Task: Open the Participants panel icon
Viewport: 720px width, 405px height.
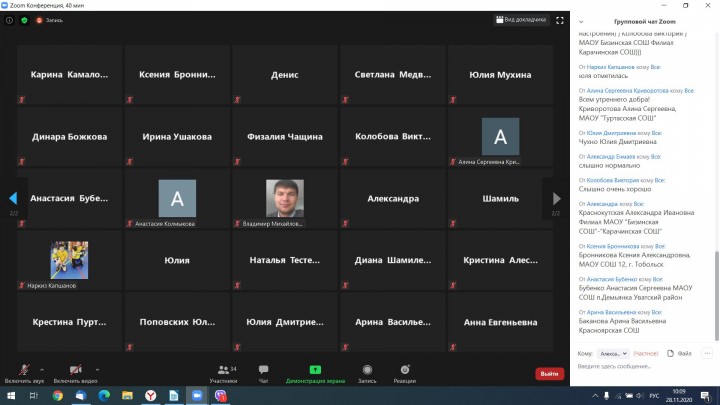Action: tap(223, 370)
